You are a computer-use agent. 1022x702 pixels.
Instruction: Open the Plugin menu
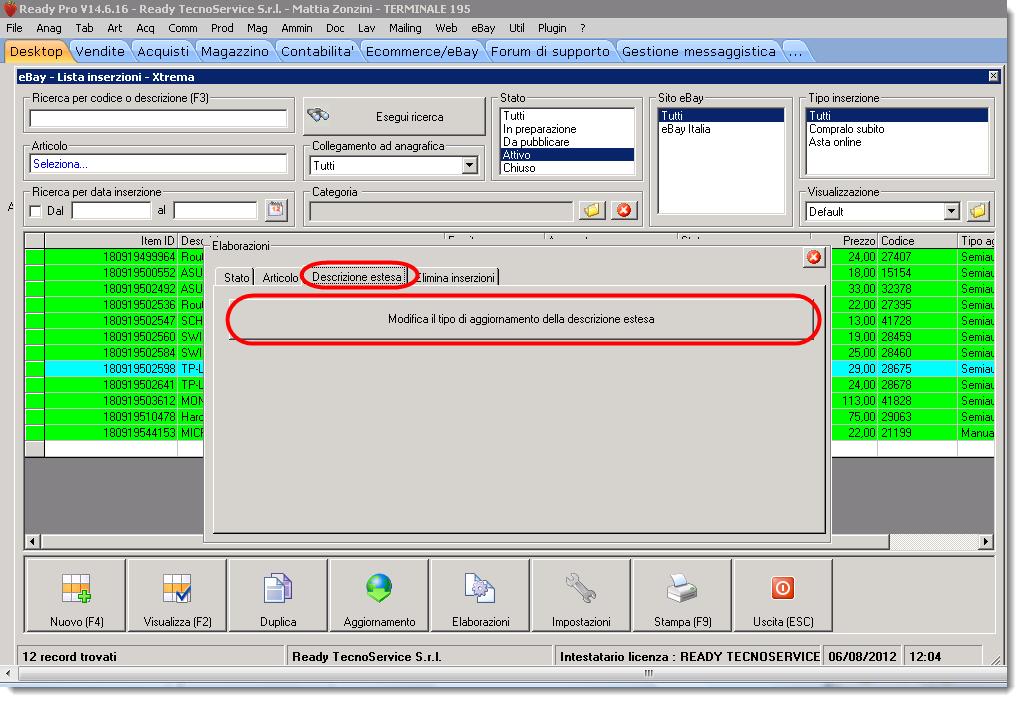[552, 28]
